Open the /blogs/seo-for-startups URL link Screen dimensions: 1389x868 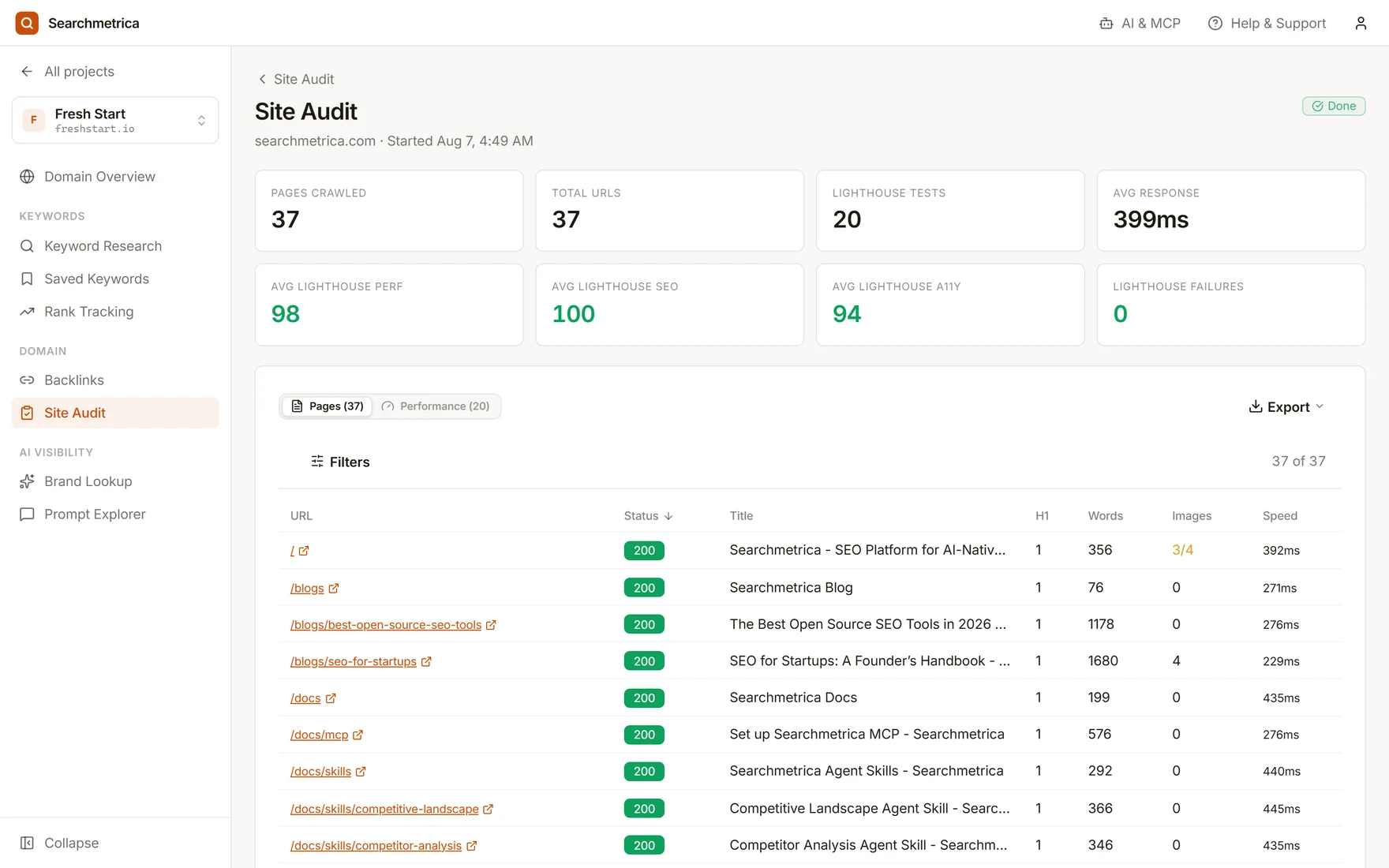[x=354, y=661]
